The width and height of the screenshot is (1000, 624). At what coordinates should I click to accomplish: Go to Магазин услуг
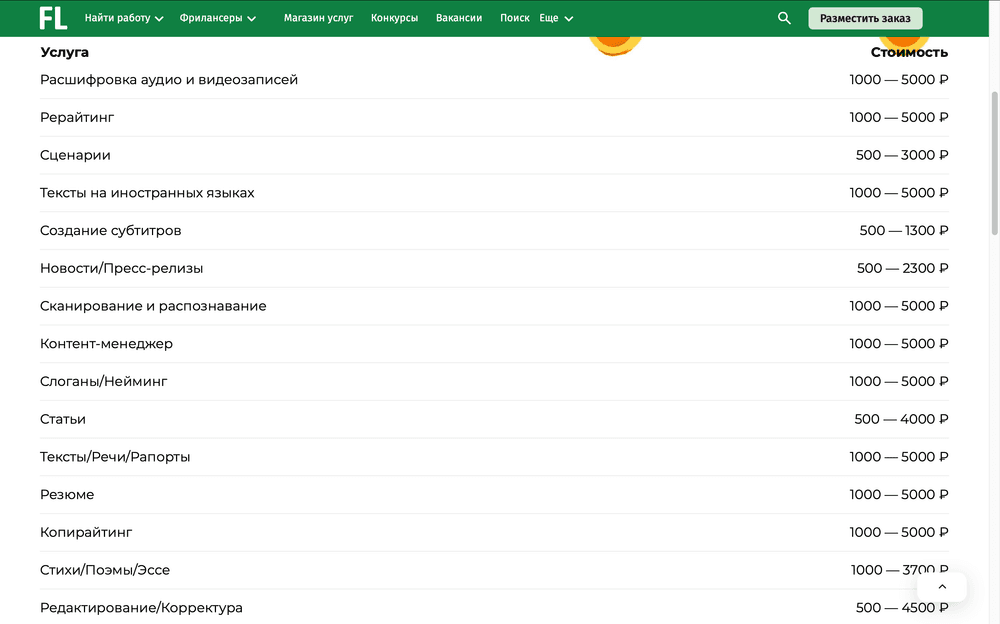pos(318,18)
